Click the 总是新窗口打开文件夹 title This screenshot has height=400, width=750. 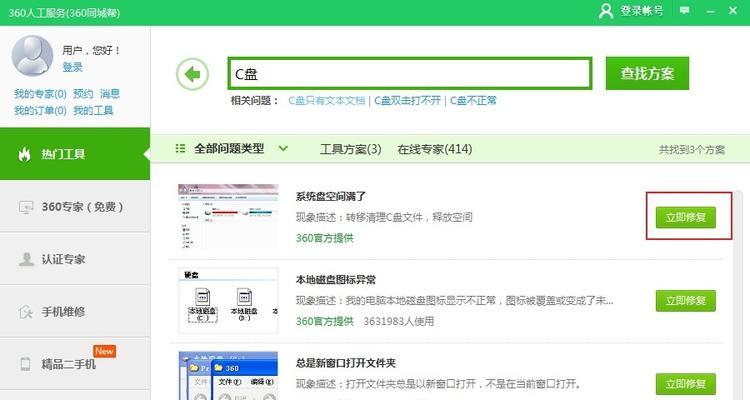(346, 363)
